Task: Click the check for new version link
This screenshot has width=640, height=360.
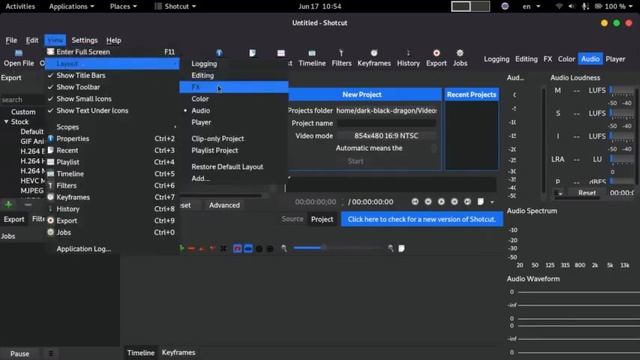Action: [422, 219]
